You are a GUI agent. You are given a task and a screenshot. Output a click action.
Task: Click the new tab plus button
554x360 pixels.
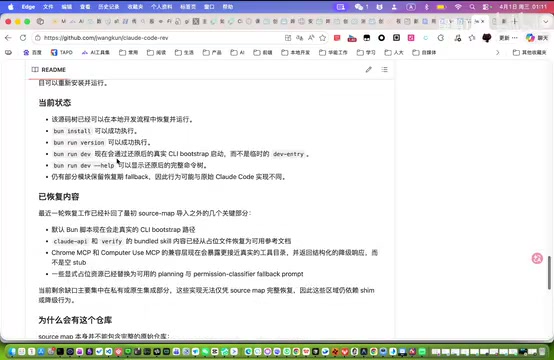(515, 22)
